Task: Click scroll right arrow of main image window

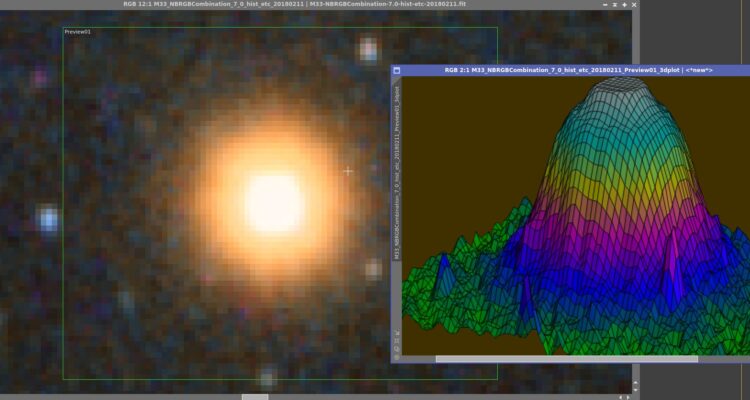Action: coord(628,397)
